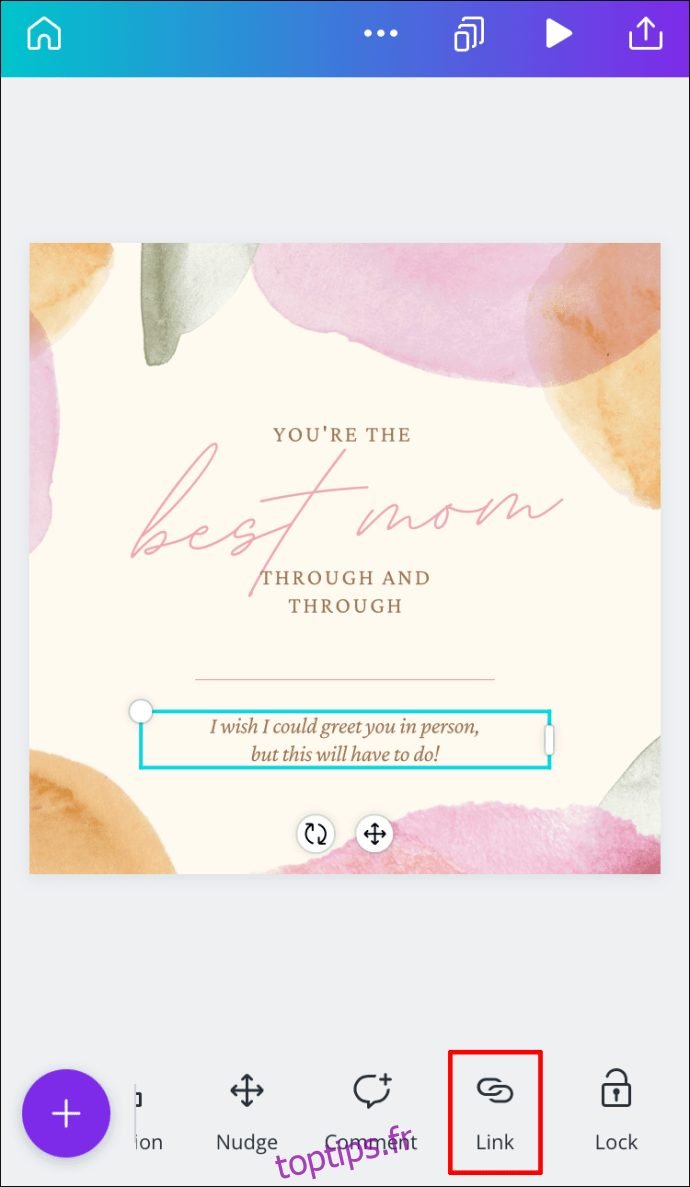Image resolution: width=690 pixels, height=1187 pixels.
Task: Tap the share export icon
Action: (x=645, y=34)
